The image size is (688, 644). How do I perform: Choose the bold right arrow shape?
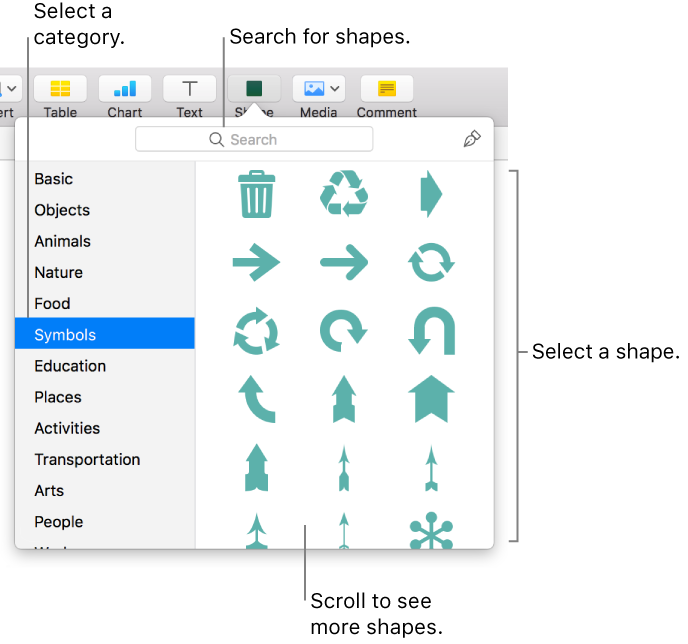pos(256,262)
